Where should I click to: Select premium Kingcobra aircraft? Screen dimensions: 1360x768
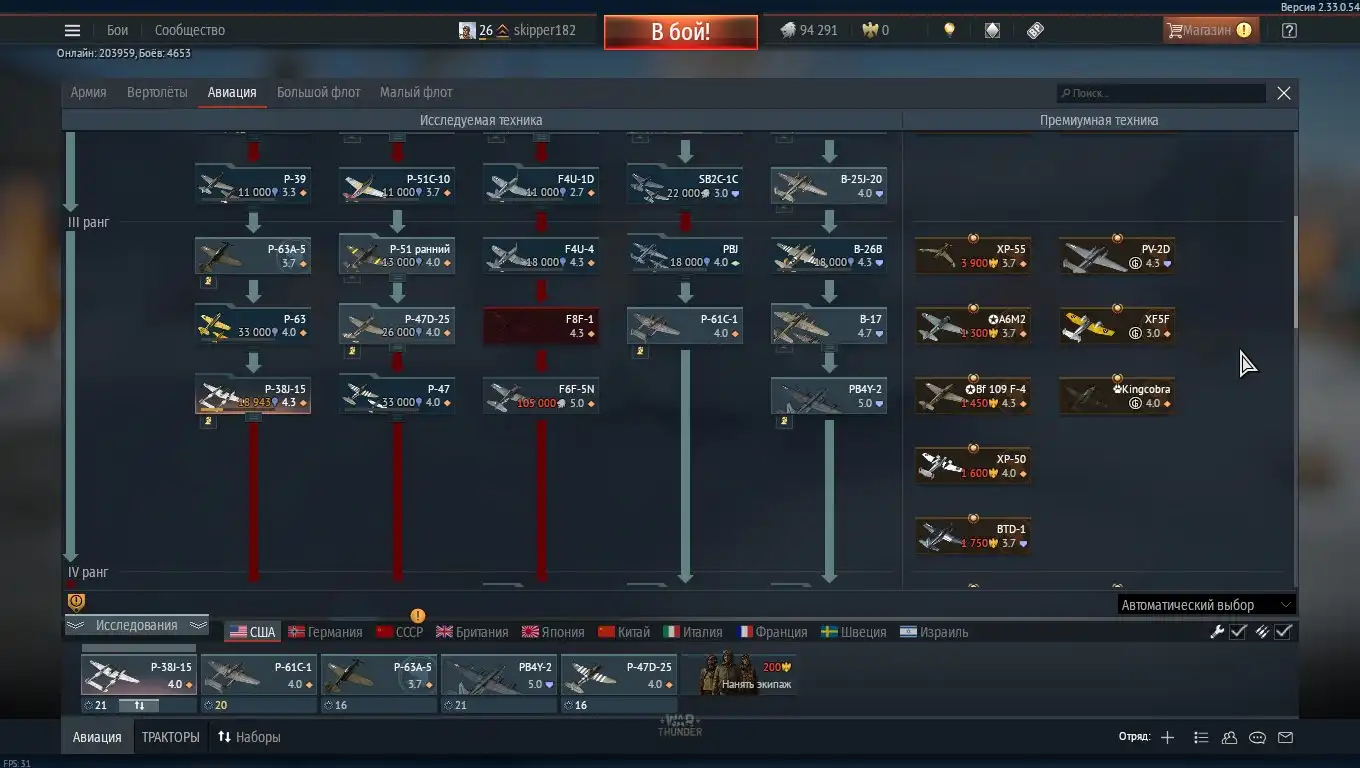click(1117, 396)
